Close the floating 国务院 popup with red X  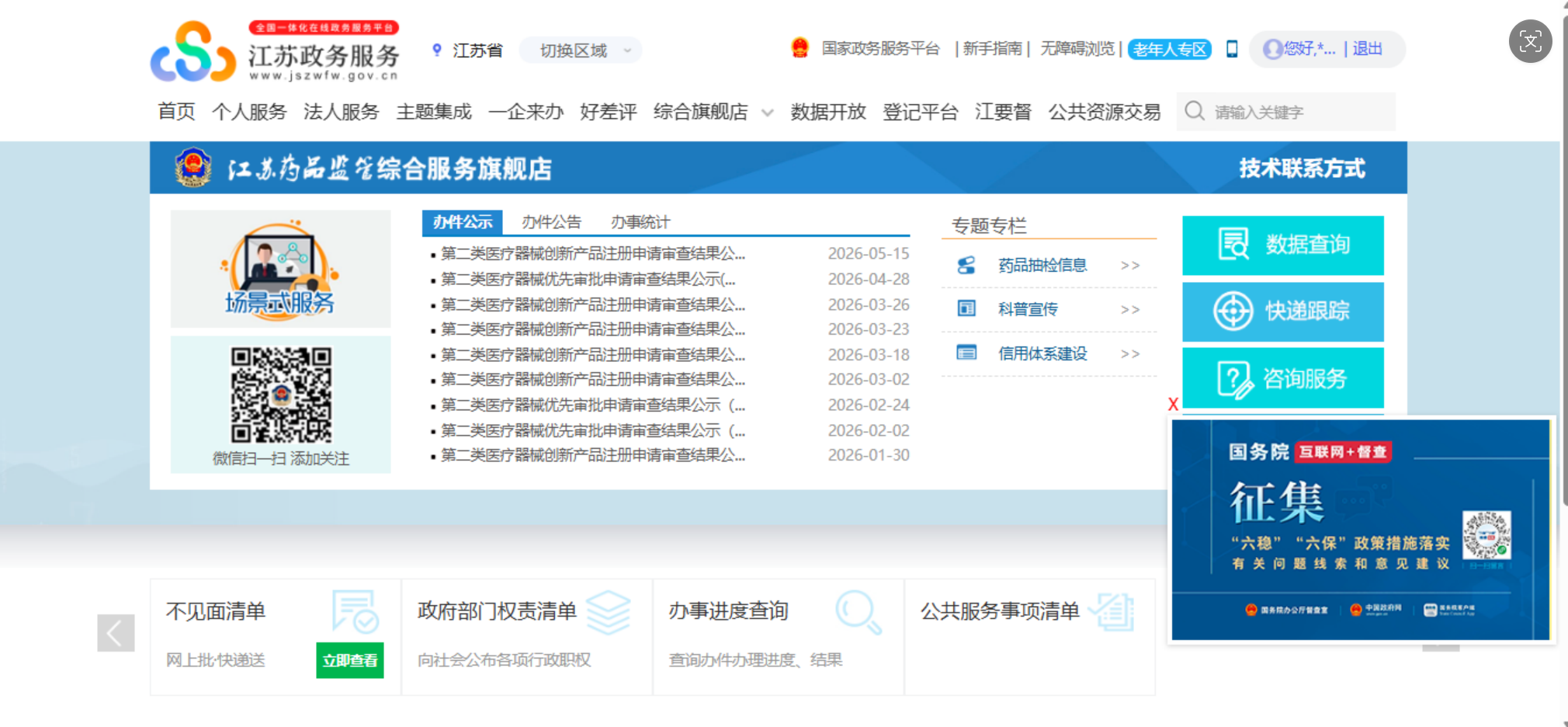click(1173, 404)
